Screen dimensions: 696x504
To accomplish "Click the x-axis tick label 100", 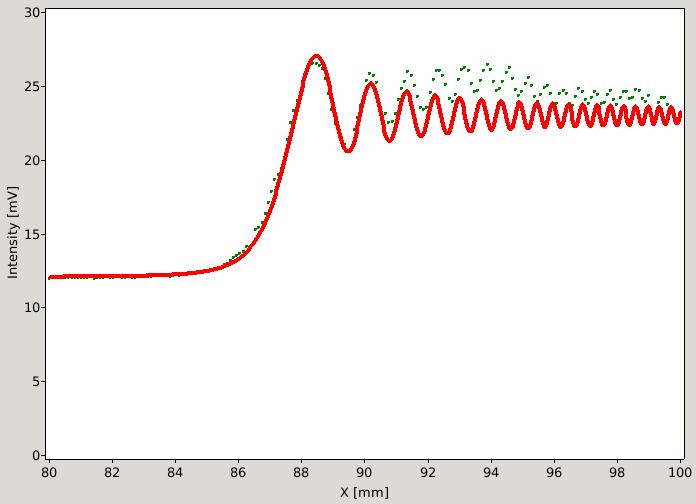I will coord(680,473).
